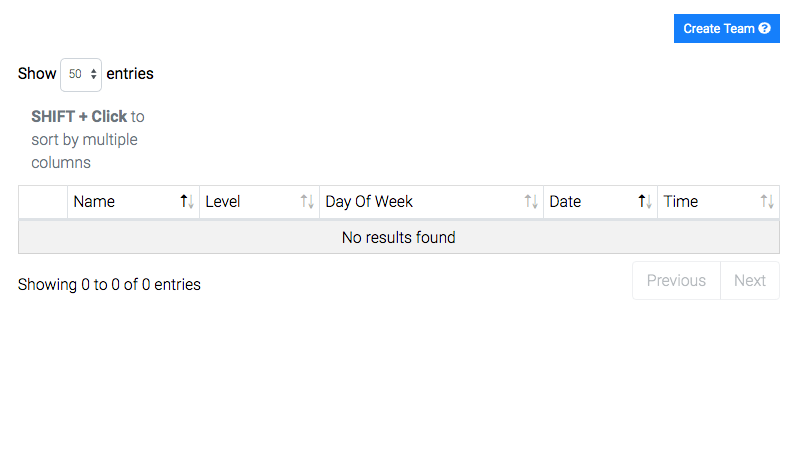
Task: Click the Create Team button
Action: click(726, 29)
